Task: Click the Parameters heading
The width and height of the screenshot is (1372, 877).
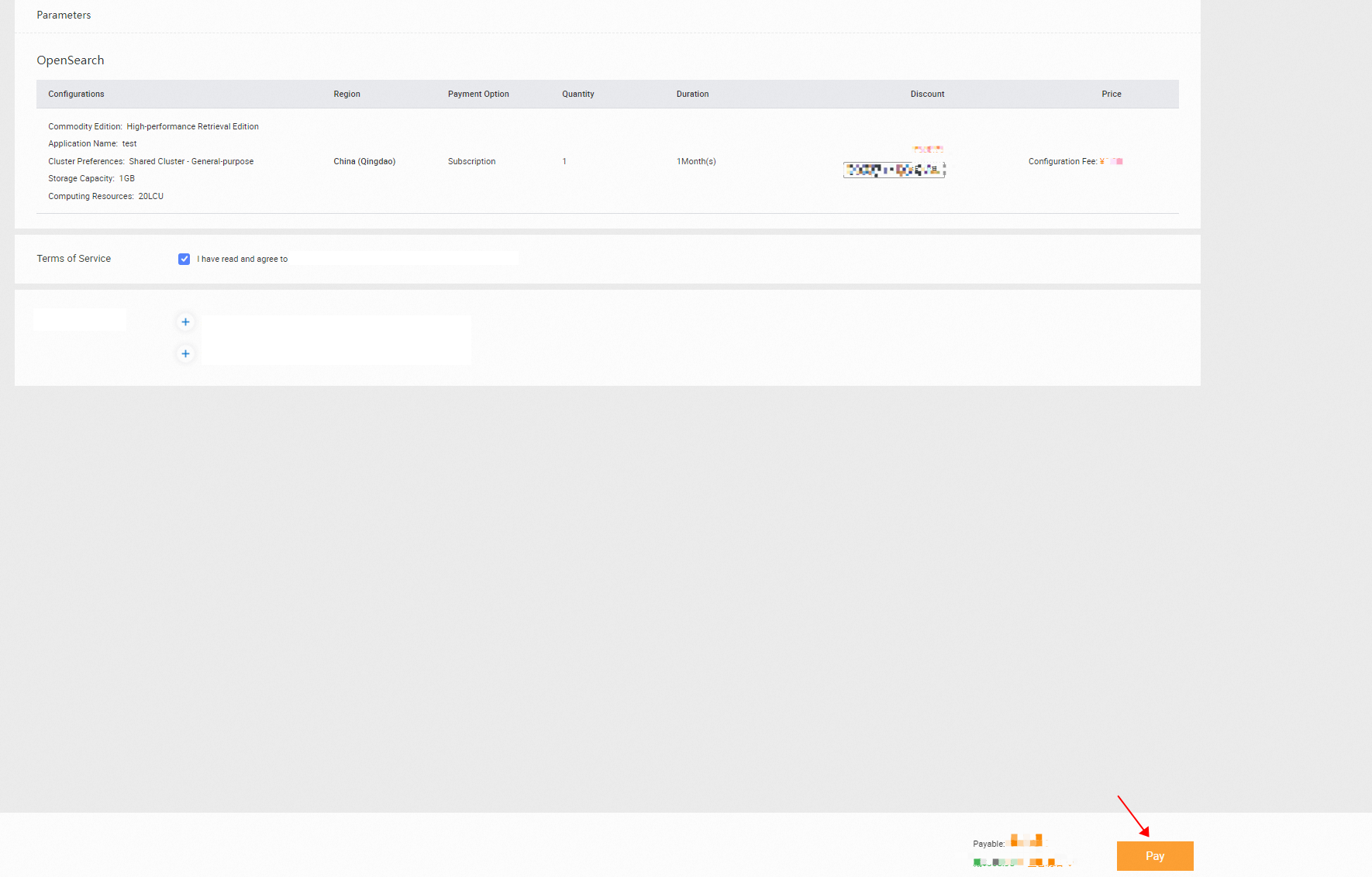Action: pos(64,15)
